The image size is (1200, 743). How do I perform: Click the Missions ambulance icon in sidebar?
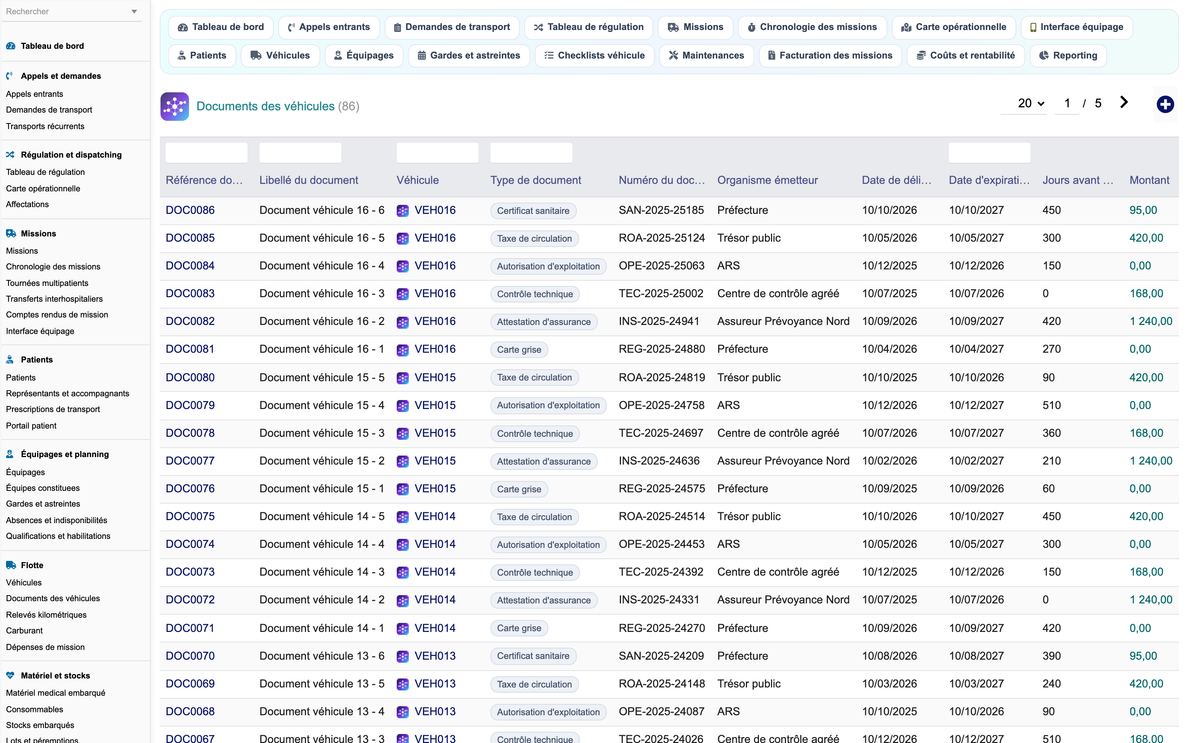click(x=11, y=234)
